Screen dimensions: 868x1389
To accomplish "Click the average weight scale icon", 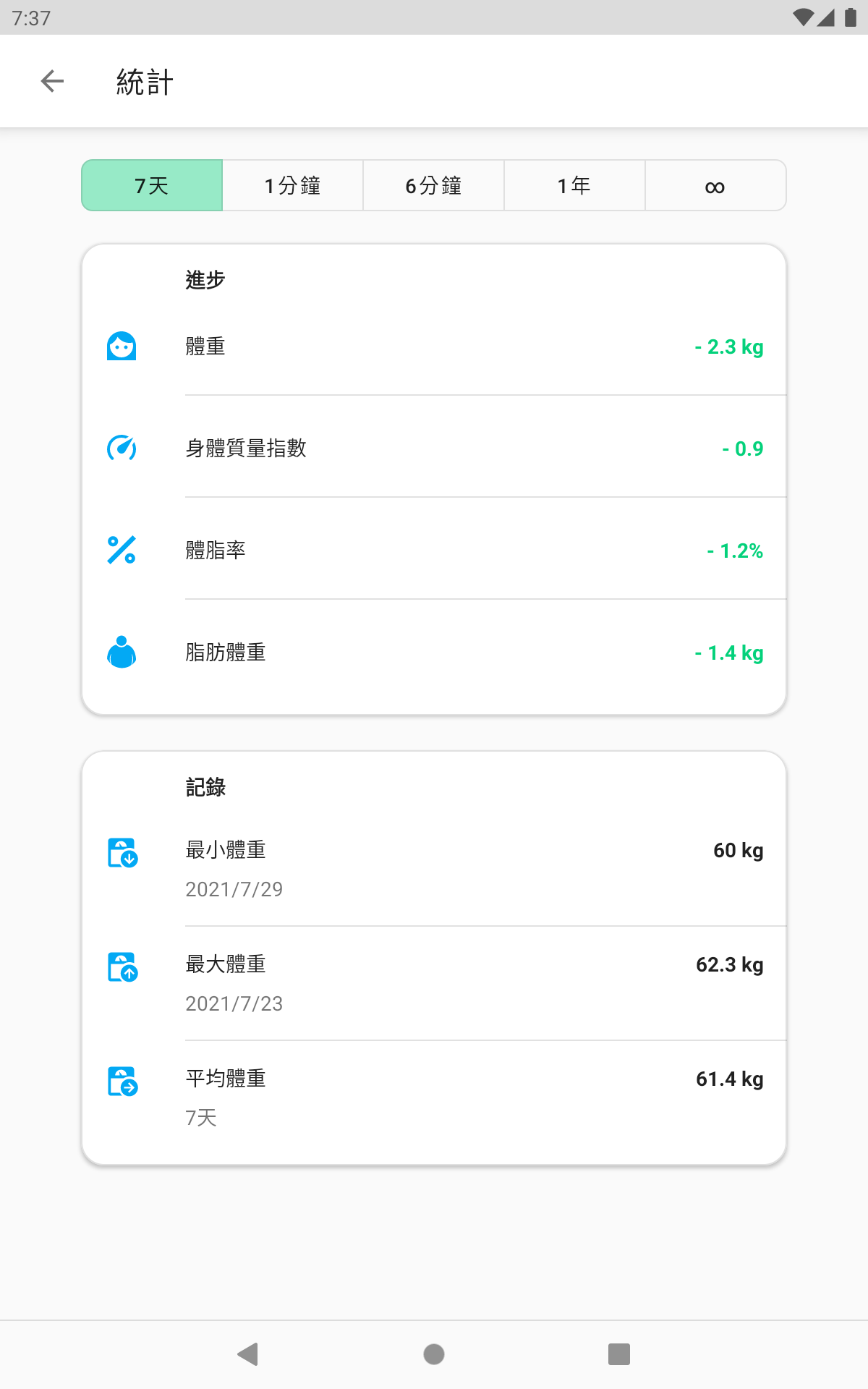I will 122,1081.
